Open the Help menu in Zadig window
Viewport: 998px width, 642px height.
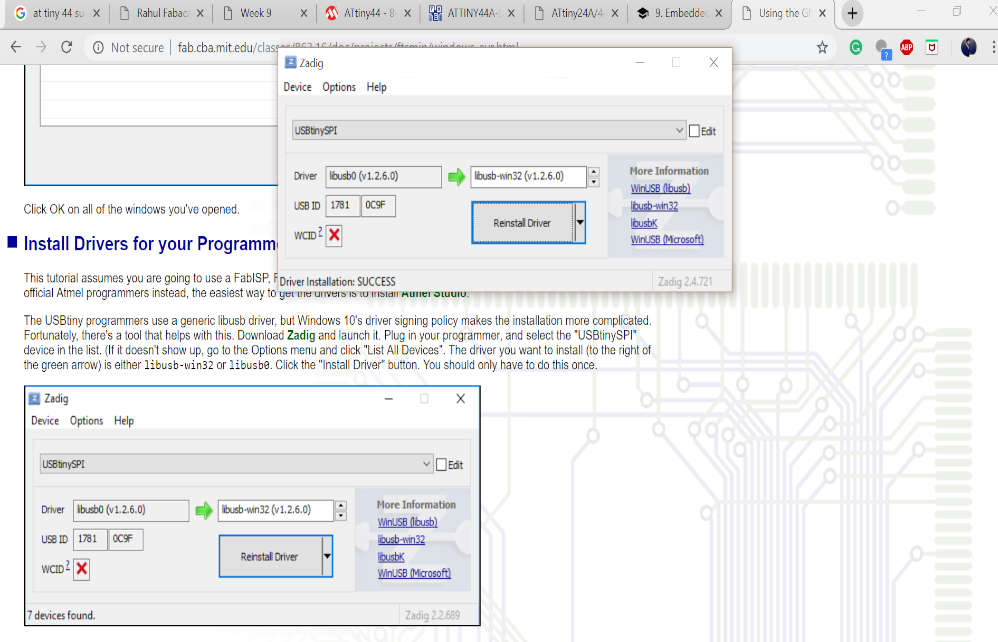[x=376, y=87]
